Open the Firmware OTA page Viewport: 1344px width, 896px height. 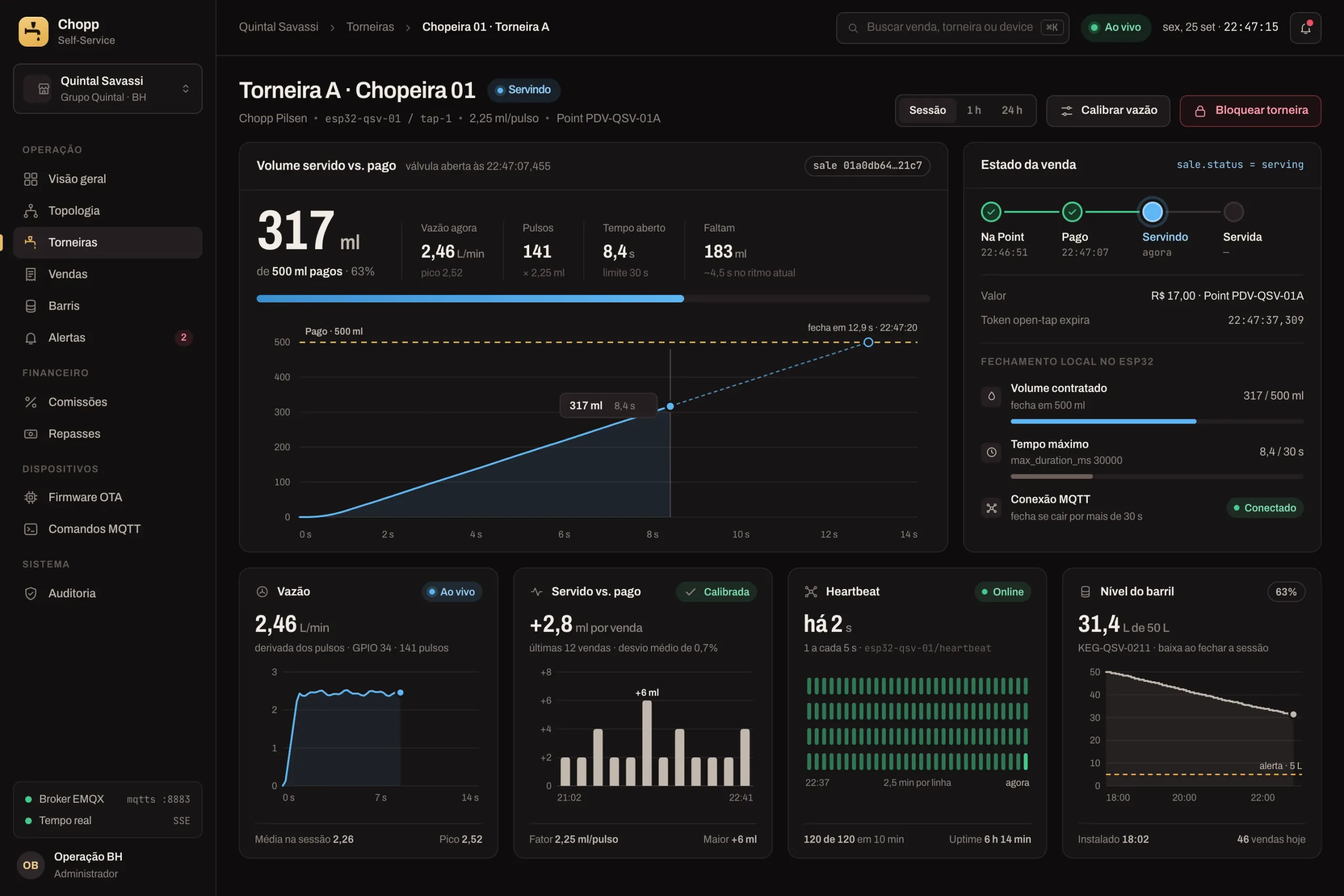(108, 497)
